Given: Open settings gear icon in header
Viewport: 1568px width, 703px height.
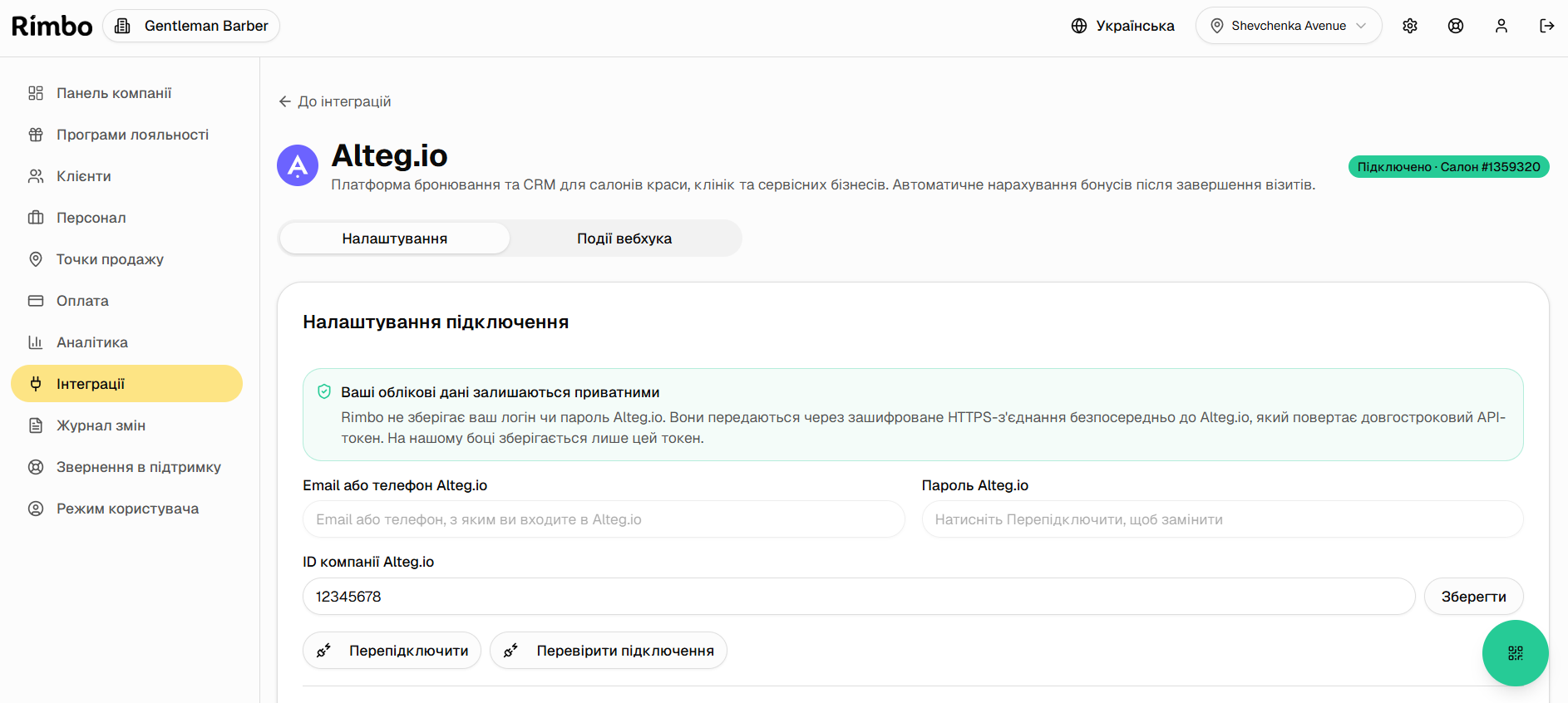Looking at the screenshot, I should click(1410, 26).
